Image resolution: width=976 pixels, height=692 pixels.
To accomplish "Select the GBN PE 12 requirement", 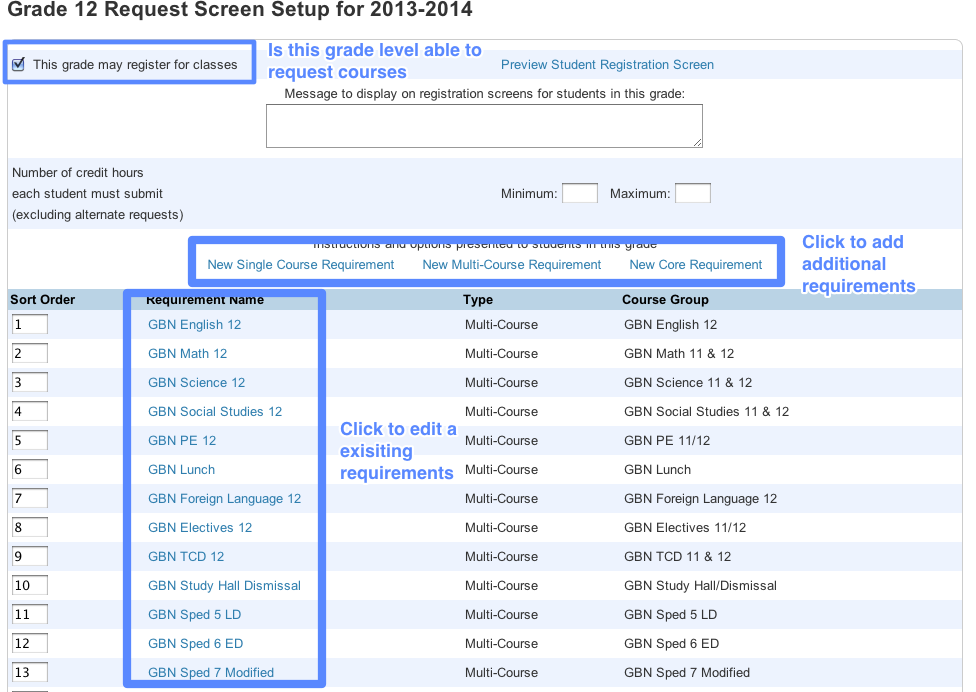I will pos(182,441).
